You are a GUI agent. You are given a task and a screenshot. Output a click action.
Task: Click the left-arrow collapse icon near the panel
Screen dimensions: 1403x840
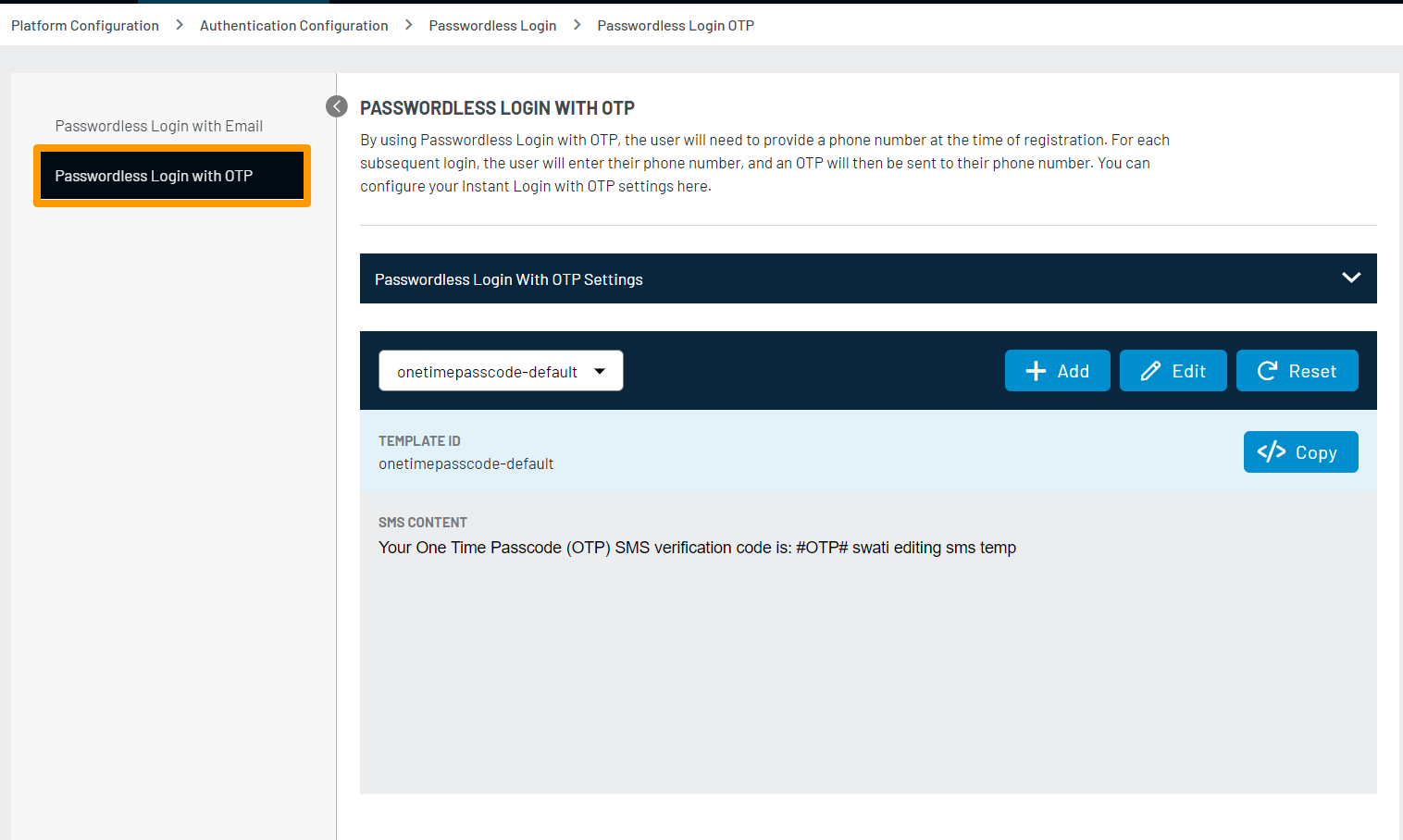pyautogui.click(x=337, y=106)
